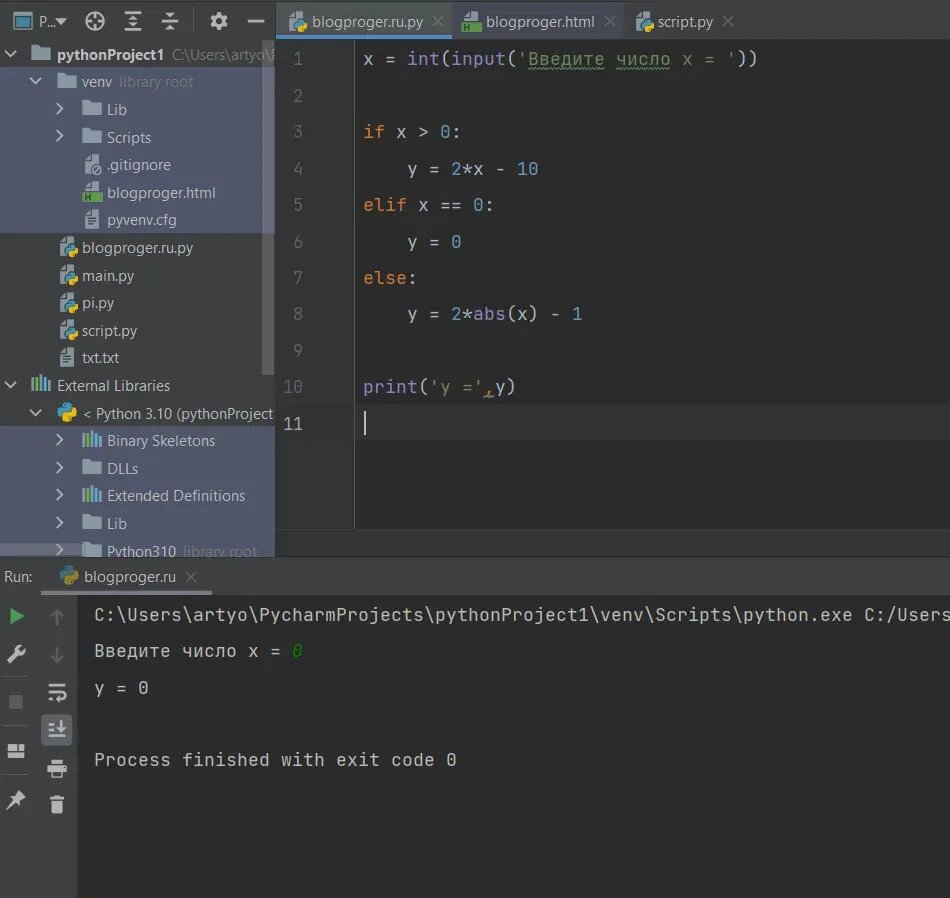Collapse the Python 3.10 interpreter node
Image resolution: width=950 pixels, height=898 pixels.
coord(36,413)
